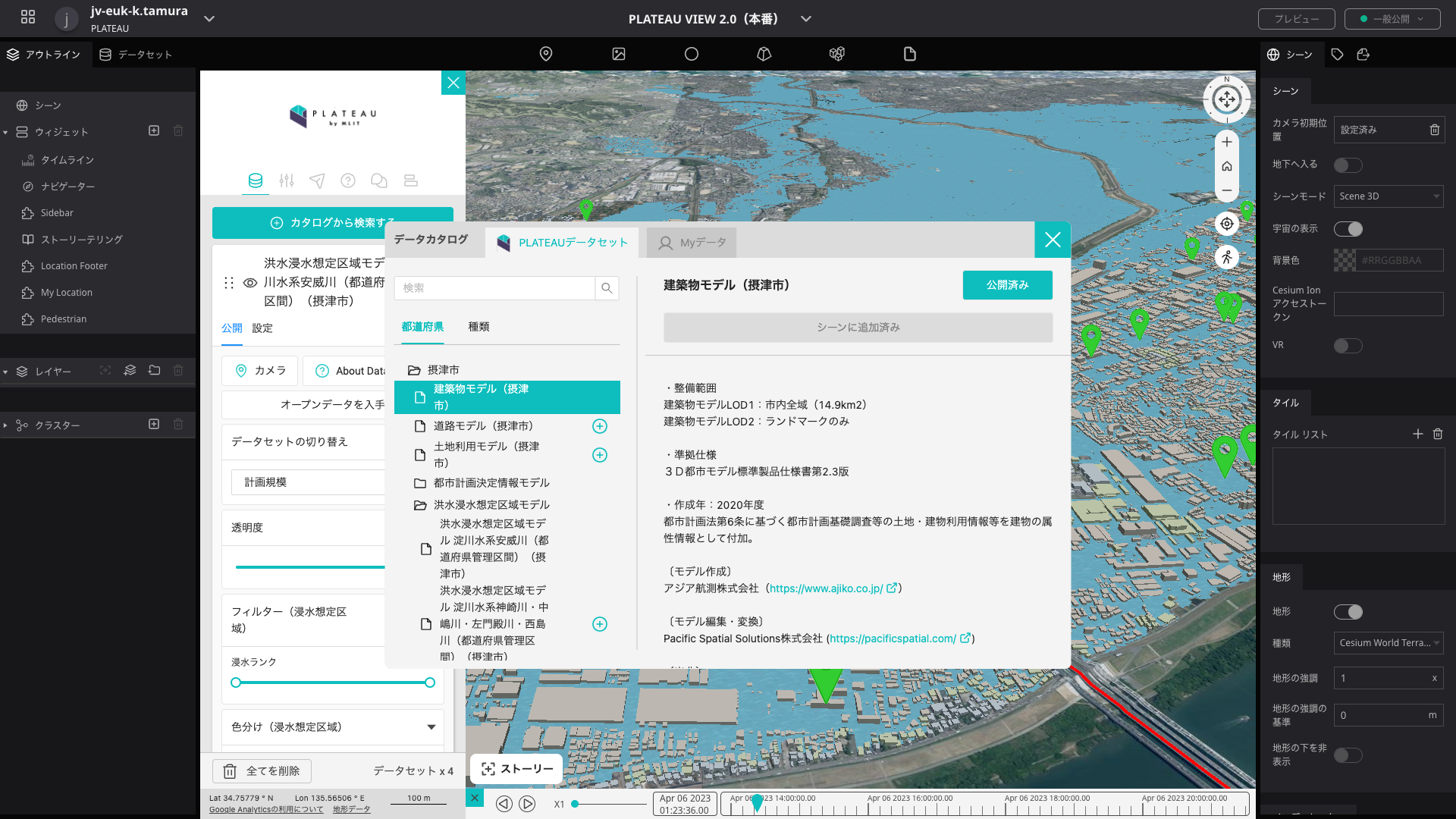Select the circle shape tool in top toolbar

(x=692, y=54)
